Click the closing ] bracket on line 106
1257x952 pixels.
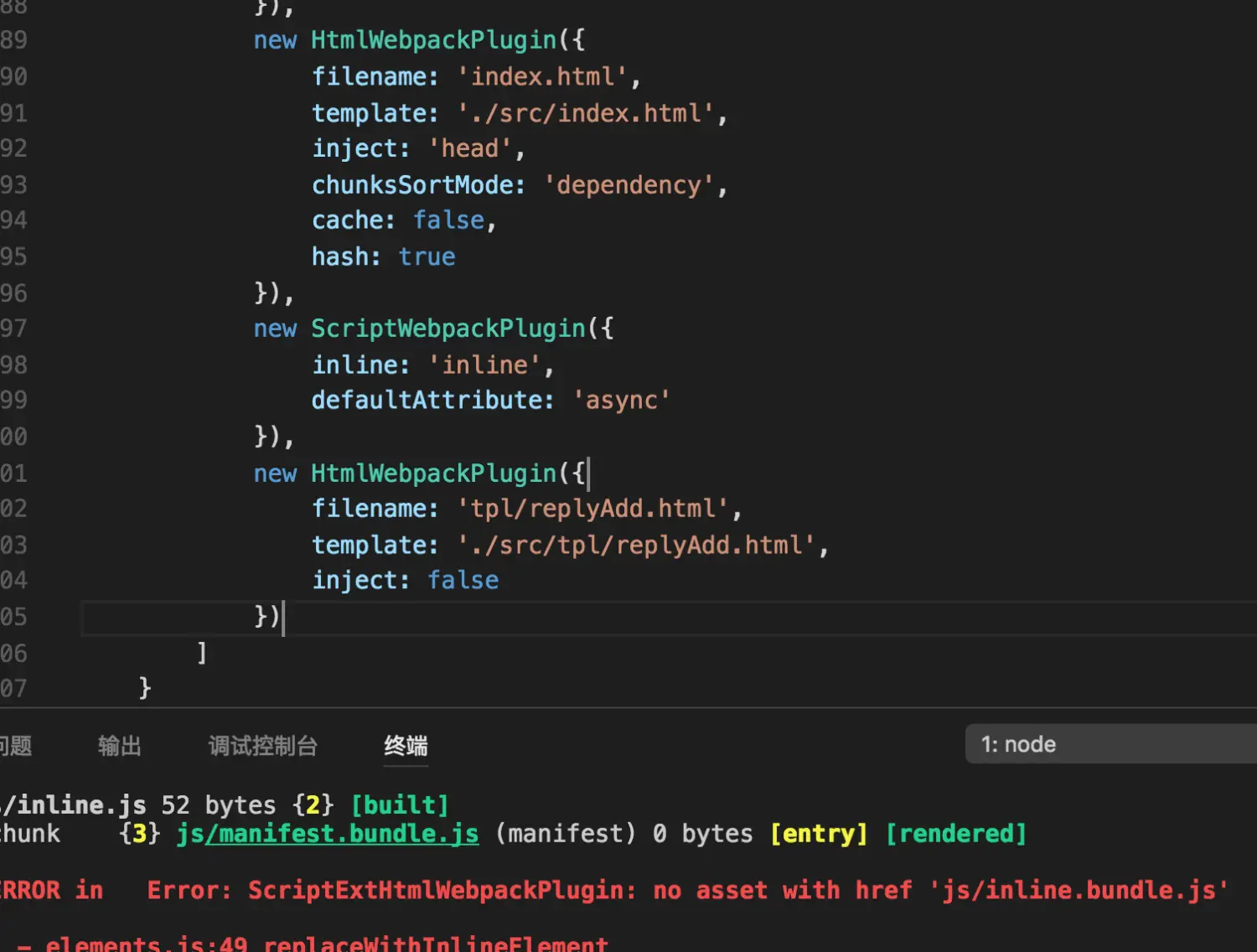point(201,653)
